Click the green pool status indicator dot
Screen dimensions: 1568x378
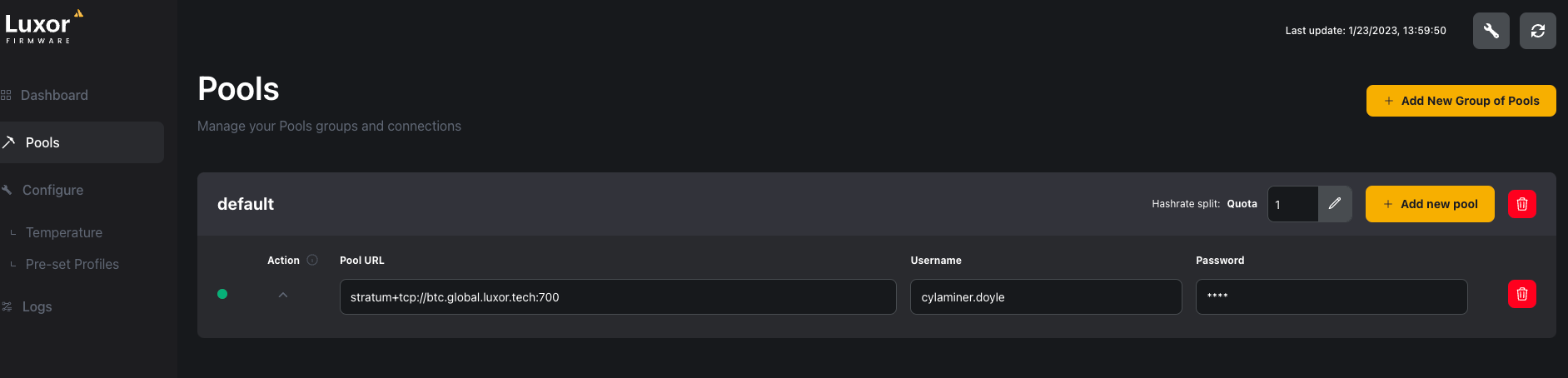click(222, 294)
